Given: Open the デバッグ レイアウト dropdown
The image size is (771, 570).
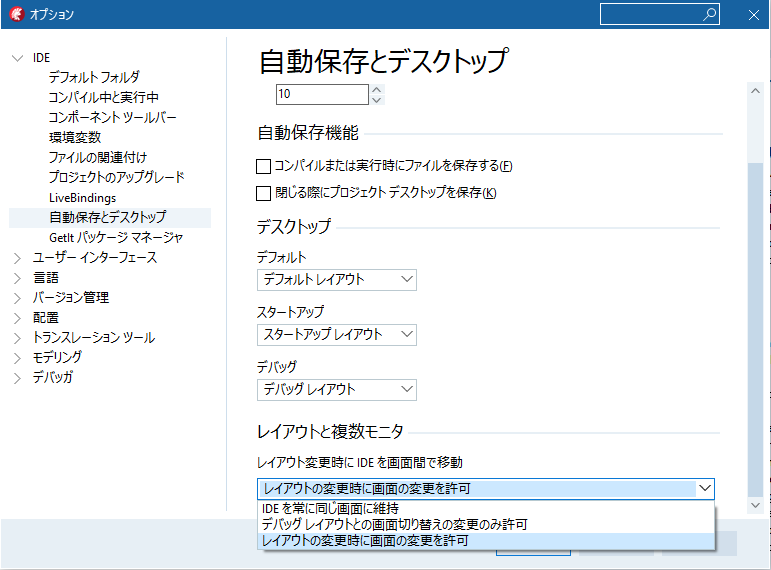Looking at the screenshot, I should [337, 390].
